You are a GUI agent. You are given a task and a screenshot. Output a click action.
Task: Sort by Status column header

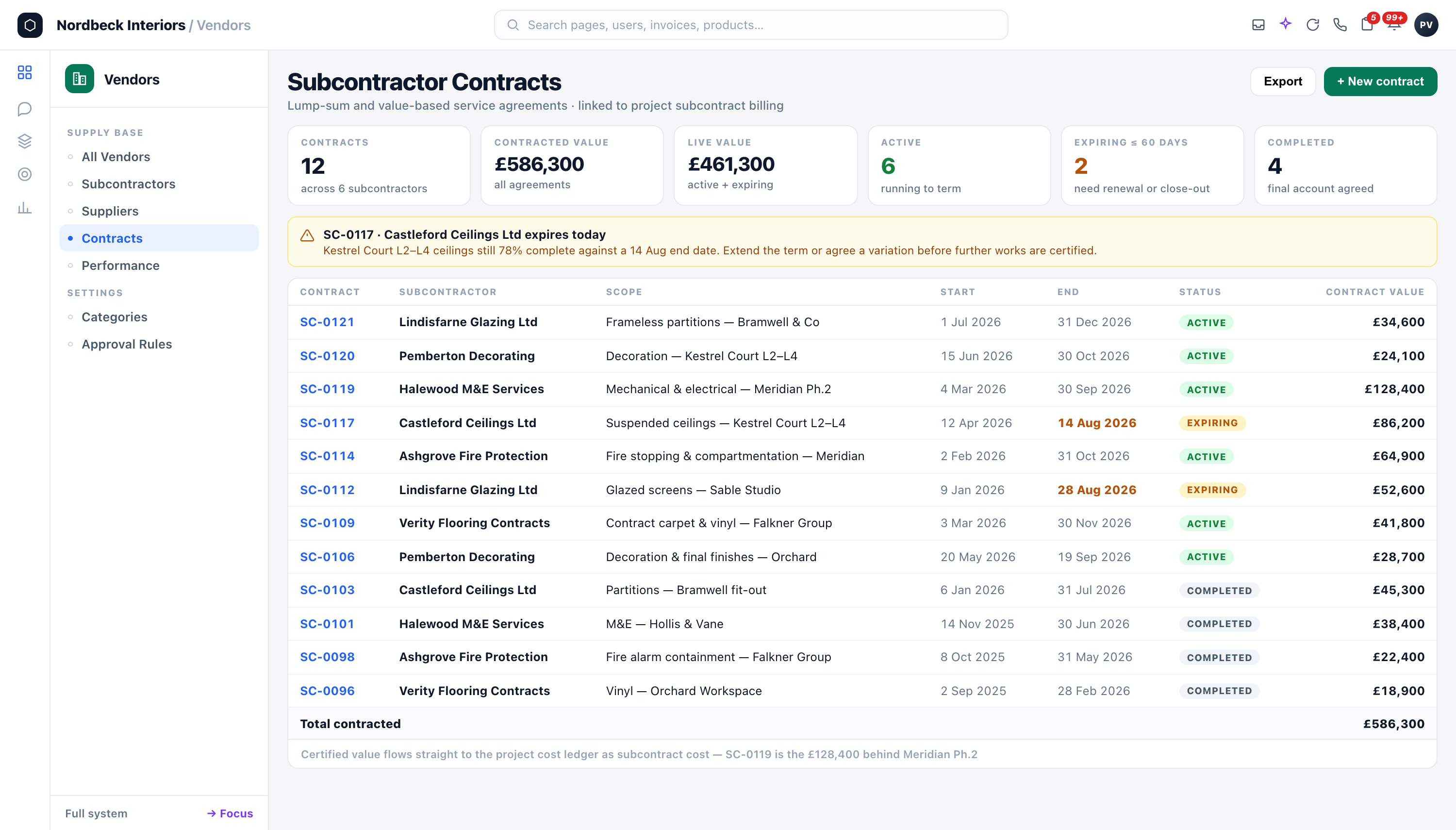tap(1200, 292)
